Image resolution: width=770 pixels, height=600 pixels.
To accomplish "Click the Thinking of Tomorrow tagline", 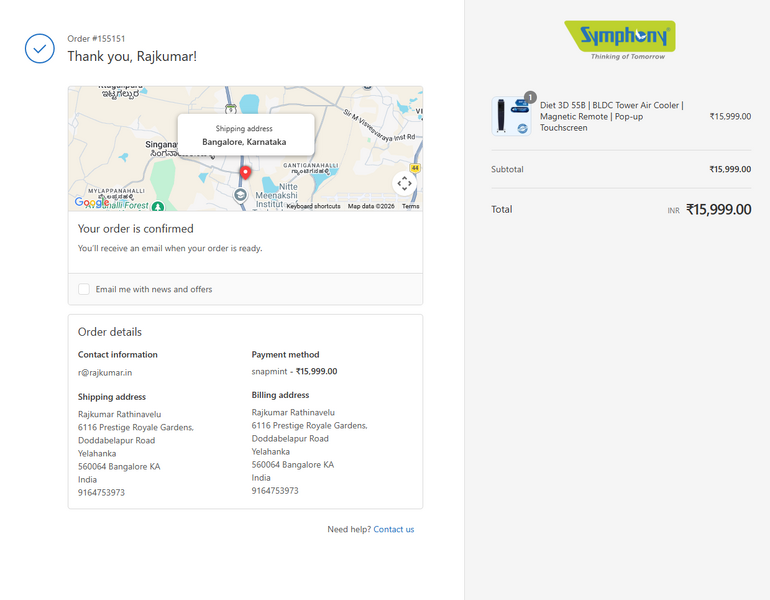I will pos(628,56).
